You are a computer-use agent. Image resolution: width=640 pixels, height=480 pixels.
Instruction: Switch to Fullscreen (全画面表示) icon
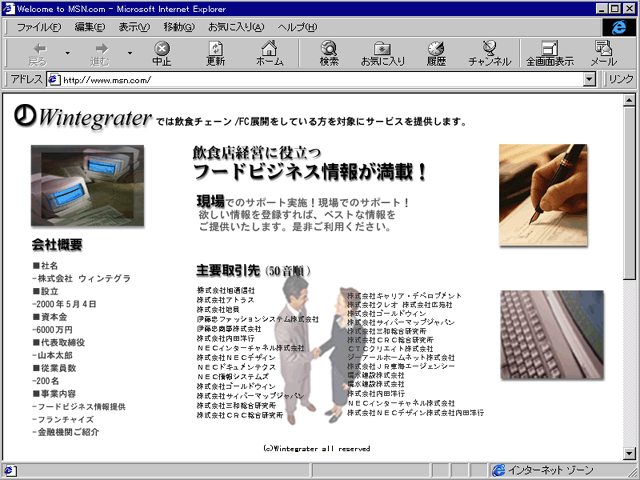point(550,52)
